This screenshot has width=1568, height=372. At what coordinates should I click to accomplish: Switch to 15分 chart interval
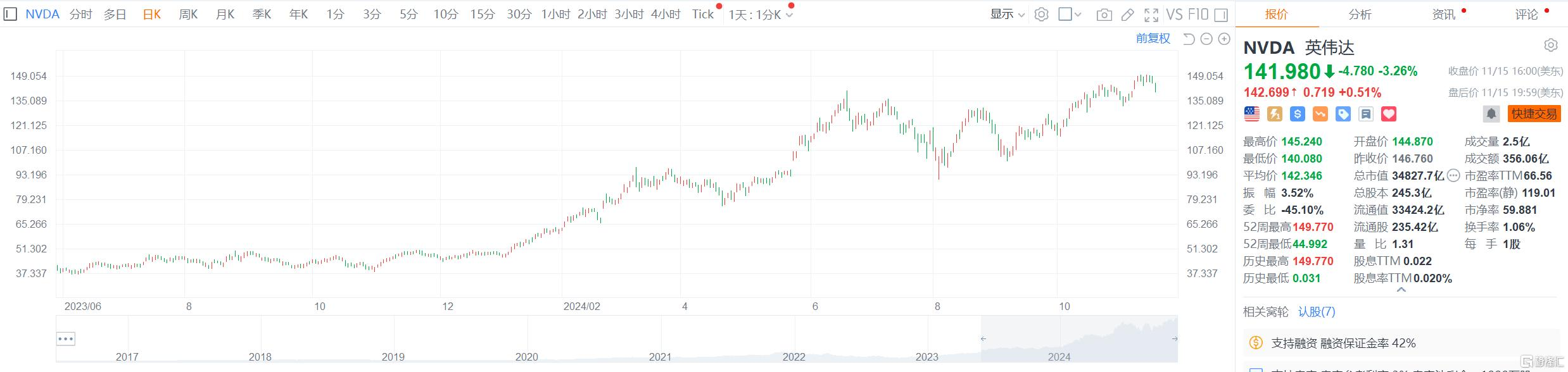click(482, 14)
